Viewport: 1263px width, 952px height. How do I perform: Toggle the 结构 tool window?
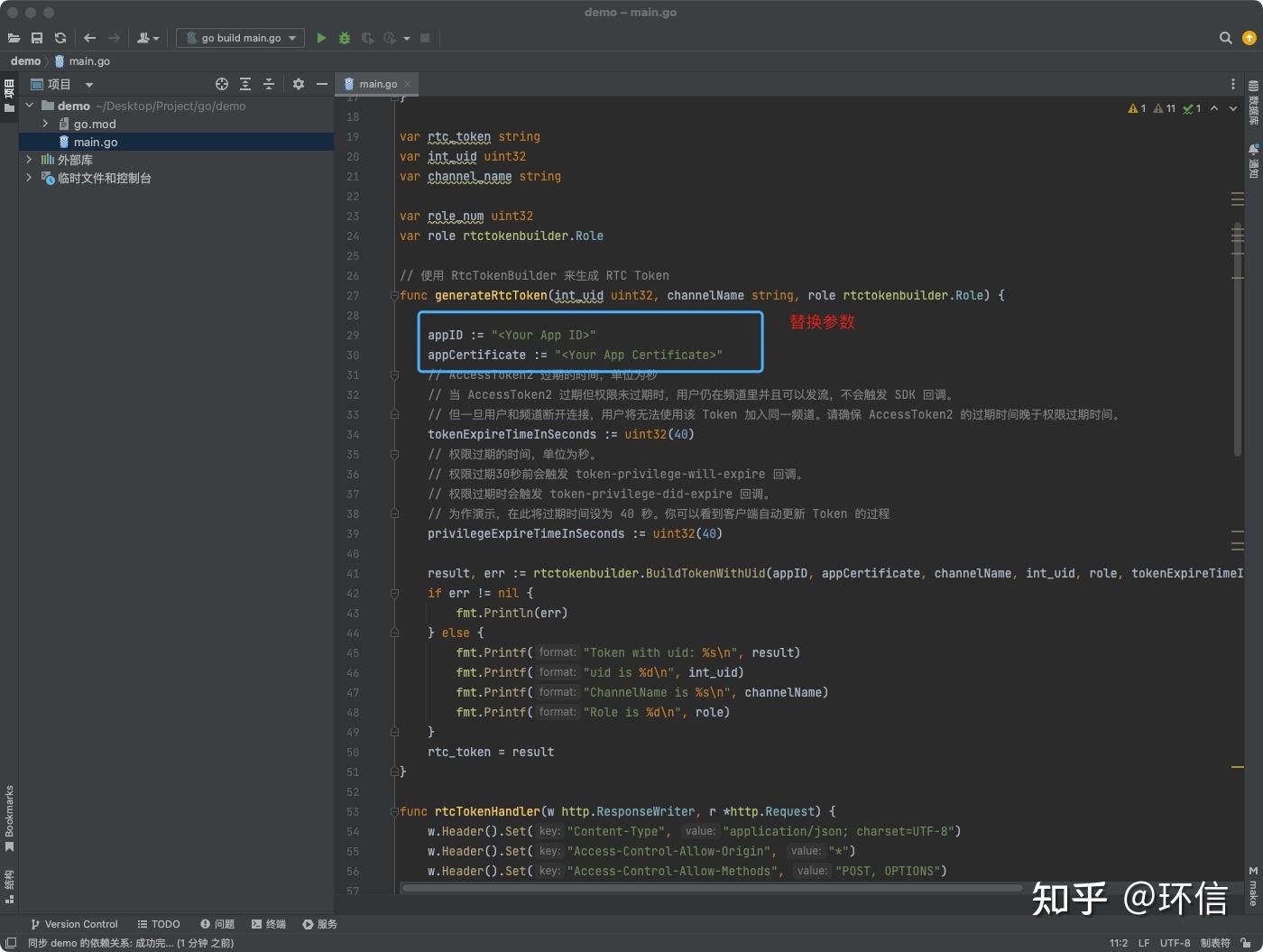click(x=9, y=887)
